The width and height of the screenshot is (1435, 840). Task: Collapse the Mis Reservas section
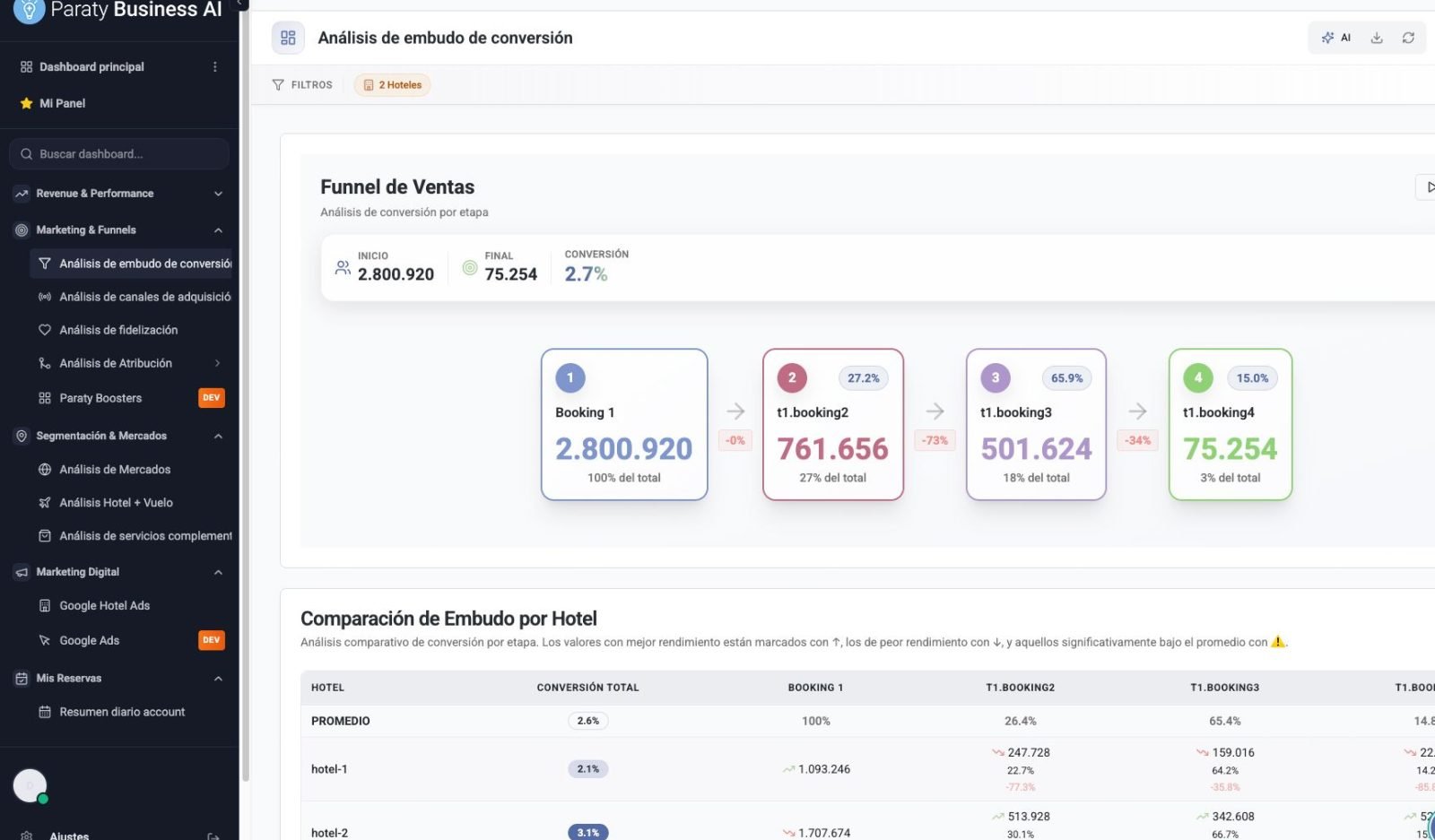218,679
